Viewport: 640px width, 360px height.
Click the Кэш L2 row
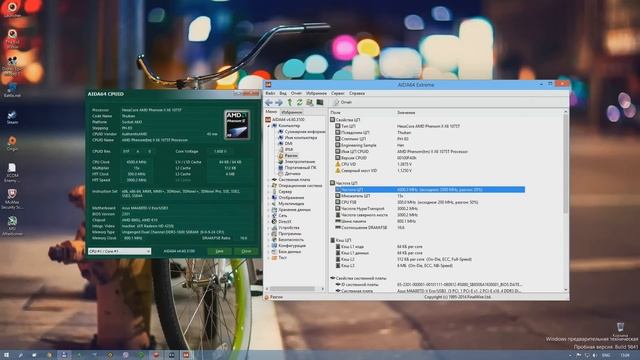tap(429, 259)
